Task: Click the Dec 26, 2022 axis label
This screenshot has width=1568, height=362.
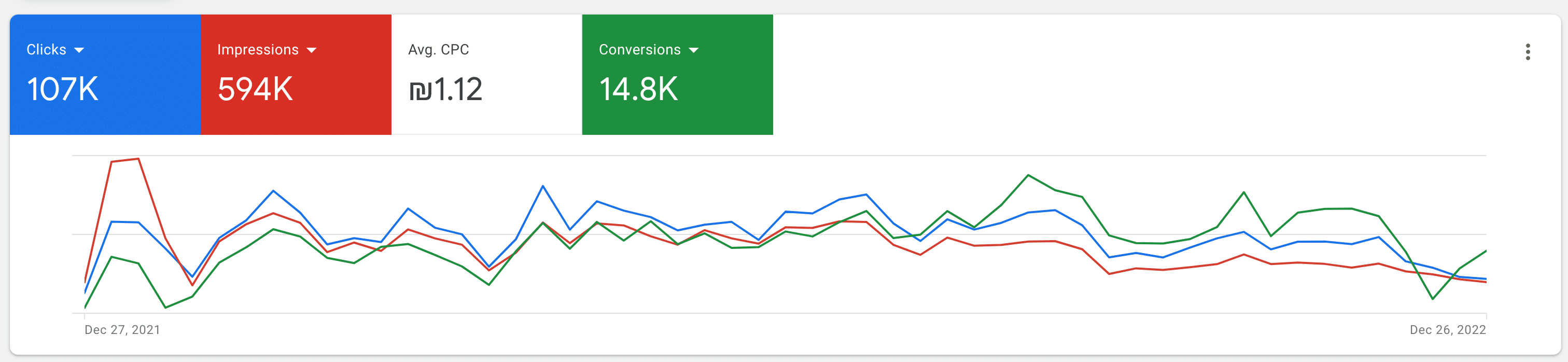Action: 1448,330
